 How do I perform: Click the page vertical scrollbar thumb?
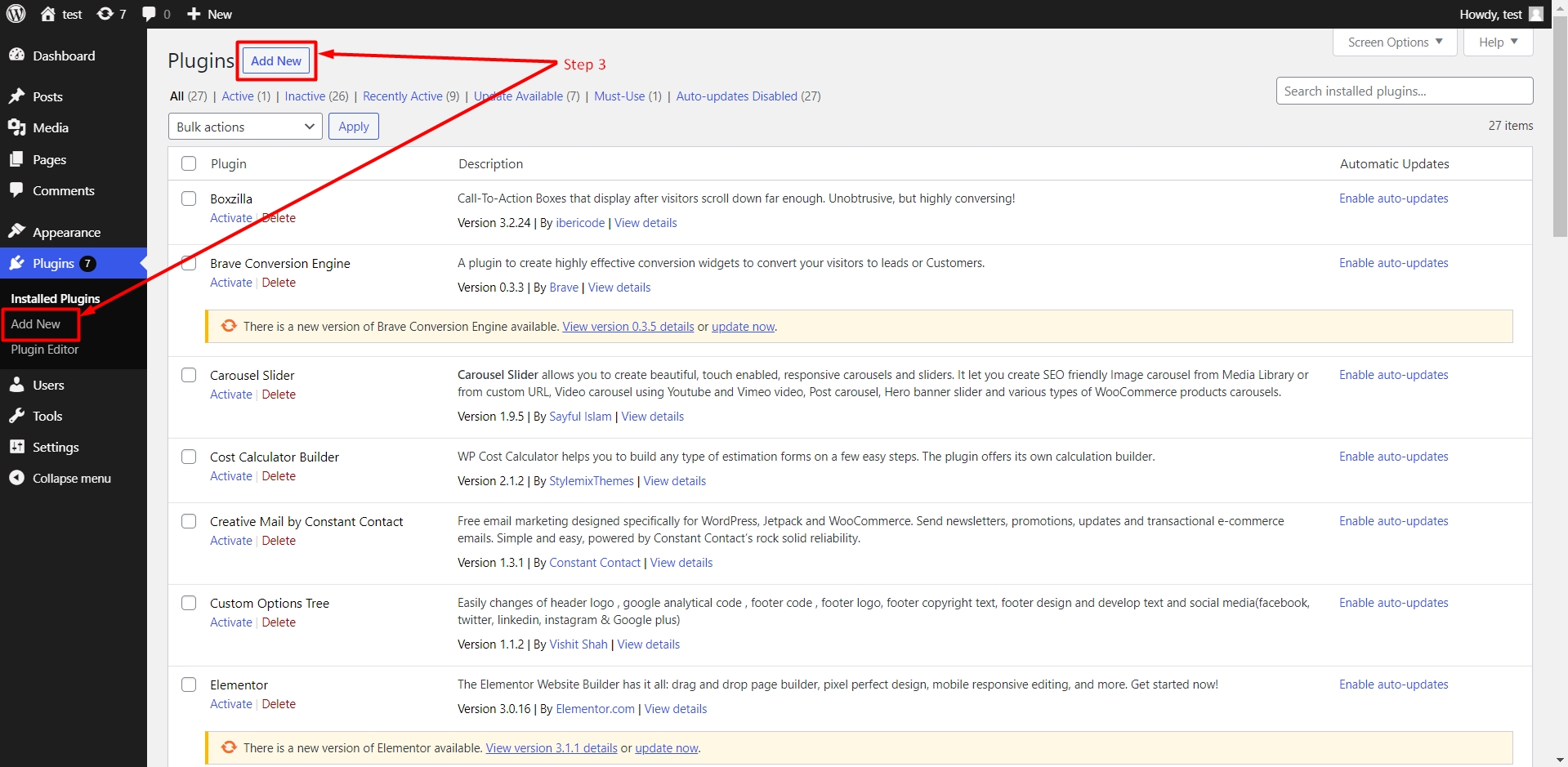1560,127
